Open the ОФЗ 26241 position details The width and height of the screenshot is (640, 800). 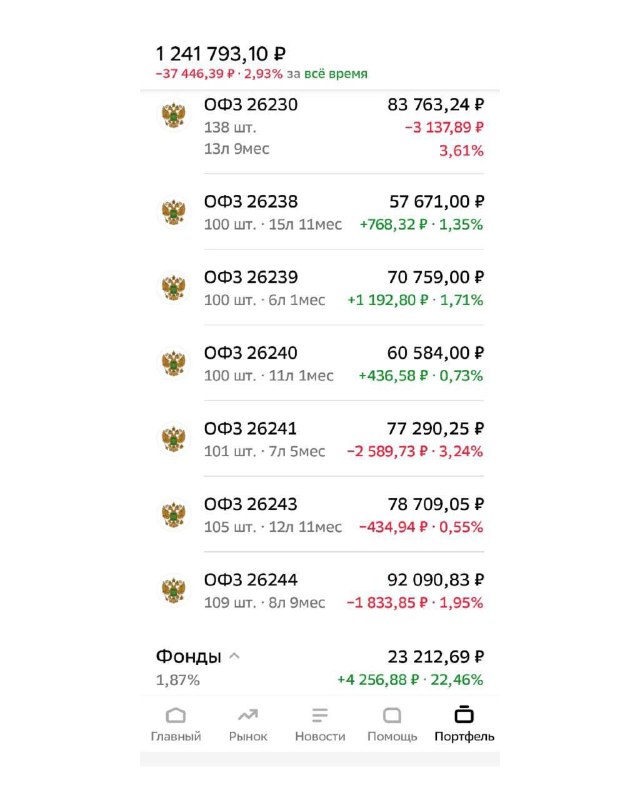click(x=320, y=439)
